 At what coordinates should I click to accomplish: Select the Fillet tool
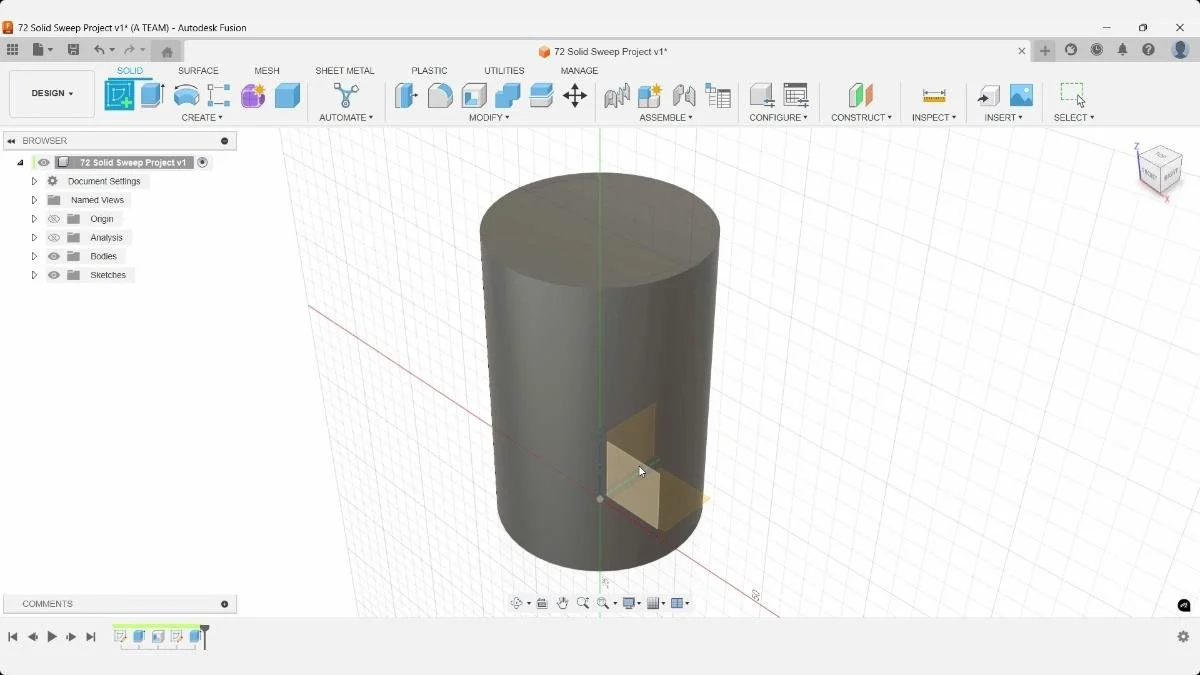tap(440, 95)
